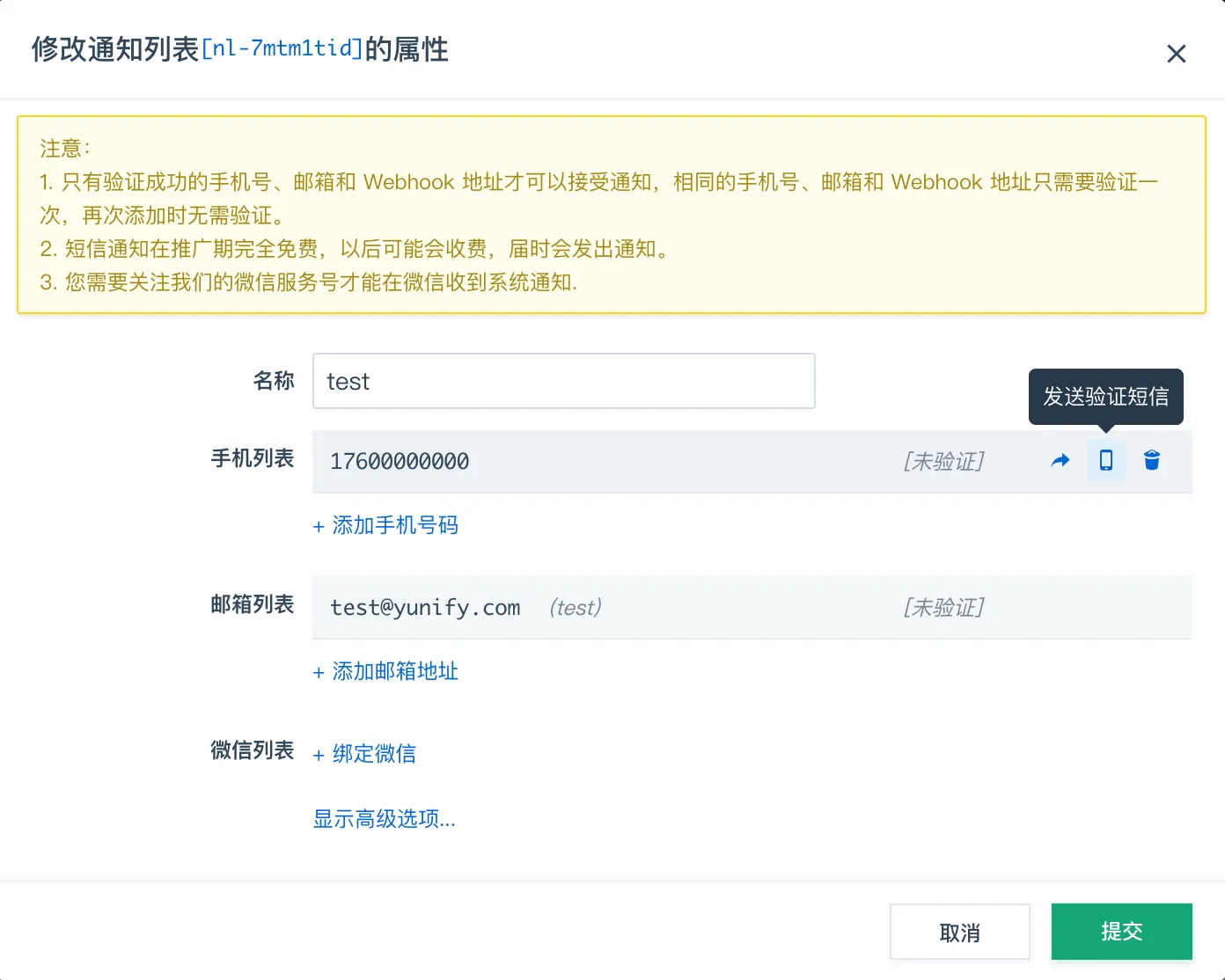Select the phone number 17600000000 entry
1225x980 pixels.
[400, 461]
